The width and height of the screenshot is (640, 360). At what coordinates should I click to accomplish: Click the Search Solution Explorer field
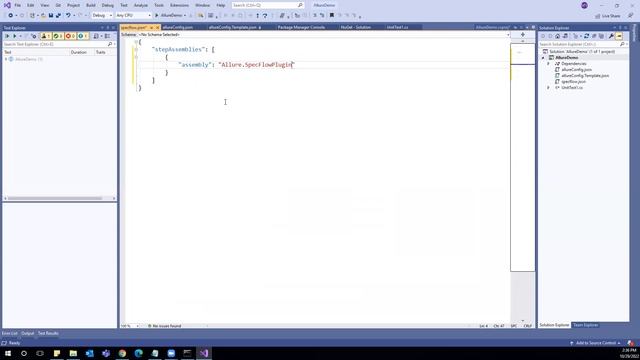click(583, 44)
